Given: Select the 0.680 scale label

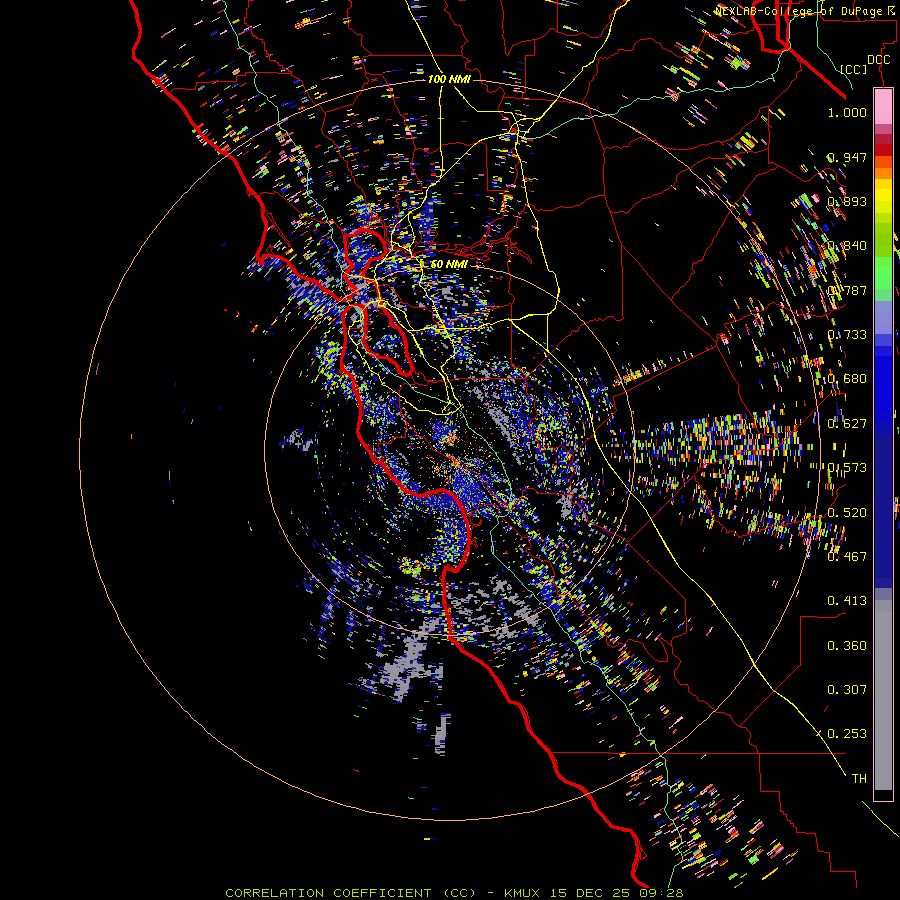Looking at the screenshot, I should tap(847, 379).
